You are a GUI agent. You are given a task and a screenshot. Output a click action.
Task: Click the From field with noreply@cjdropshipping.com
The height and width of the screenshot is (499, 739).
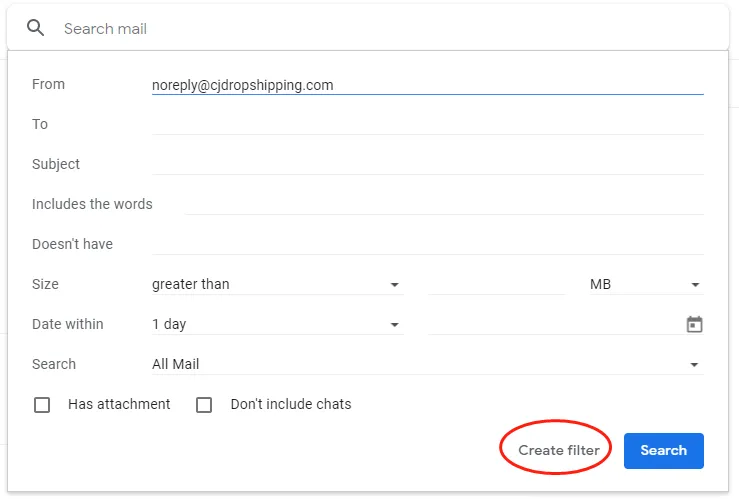(427, 85)
